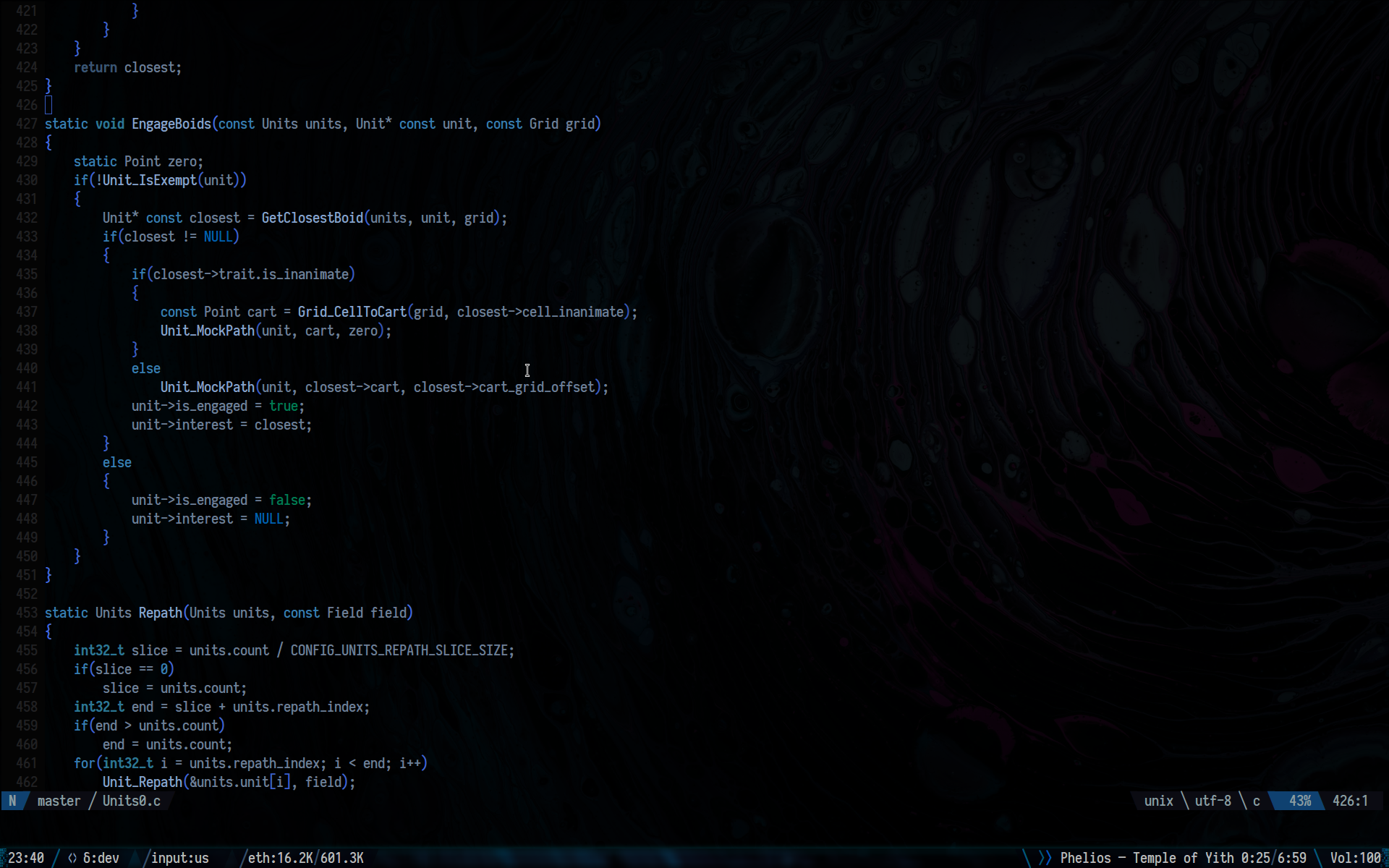Click the GetClosestBoid call on line 432
Viewport: 1389px width, 868px height.
312,218
